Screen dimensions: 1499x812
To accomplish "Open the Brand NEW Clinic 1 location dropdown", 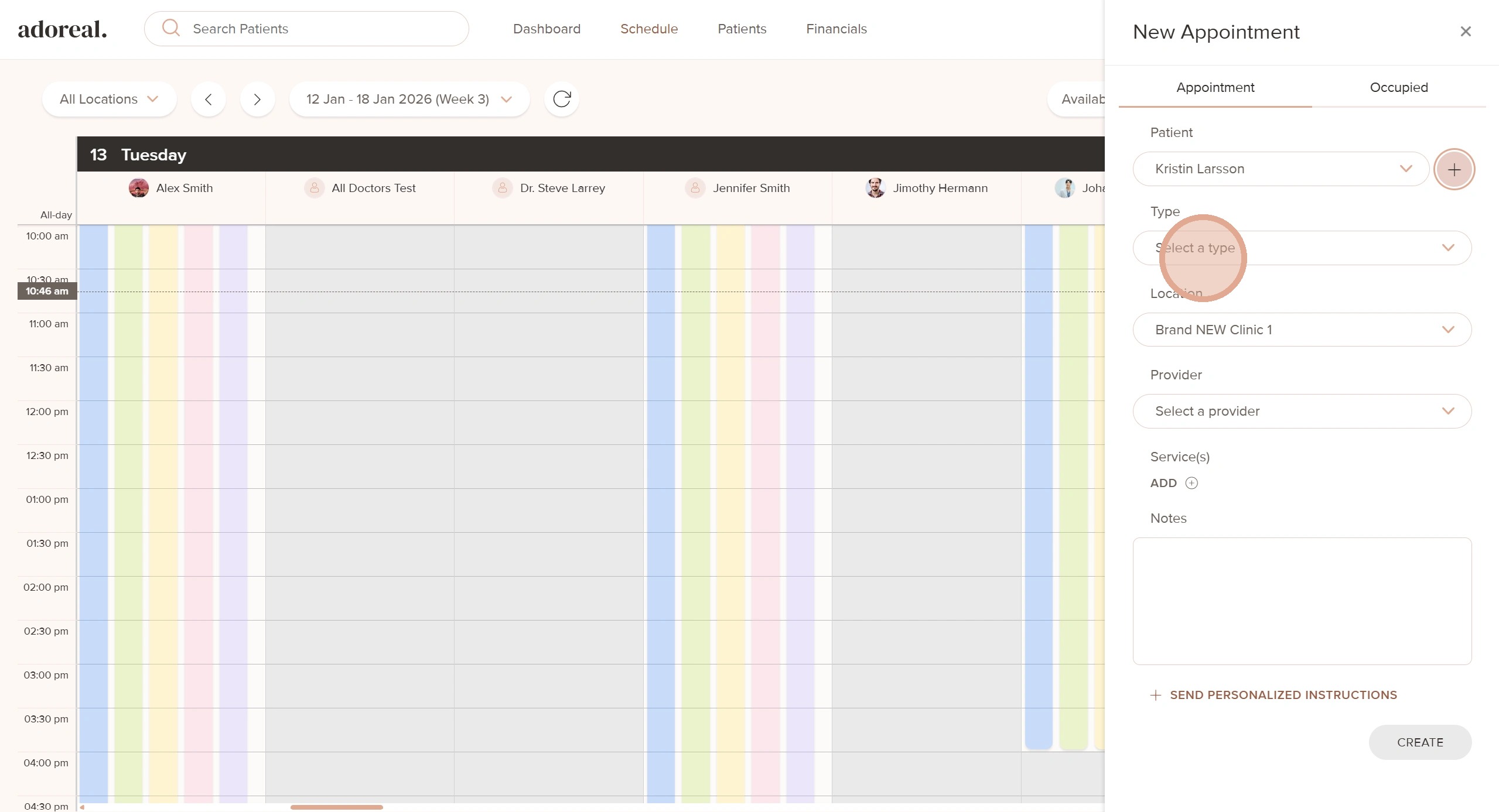I will 1302,330.
